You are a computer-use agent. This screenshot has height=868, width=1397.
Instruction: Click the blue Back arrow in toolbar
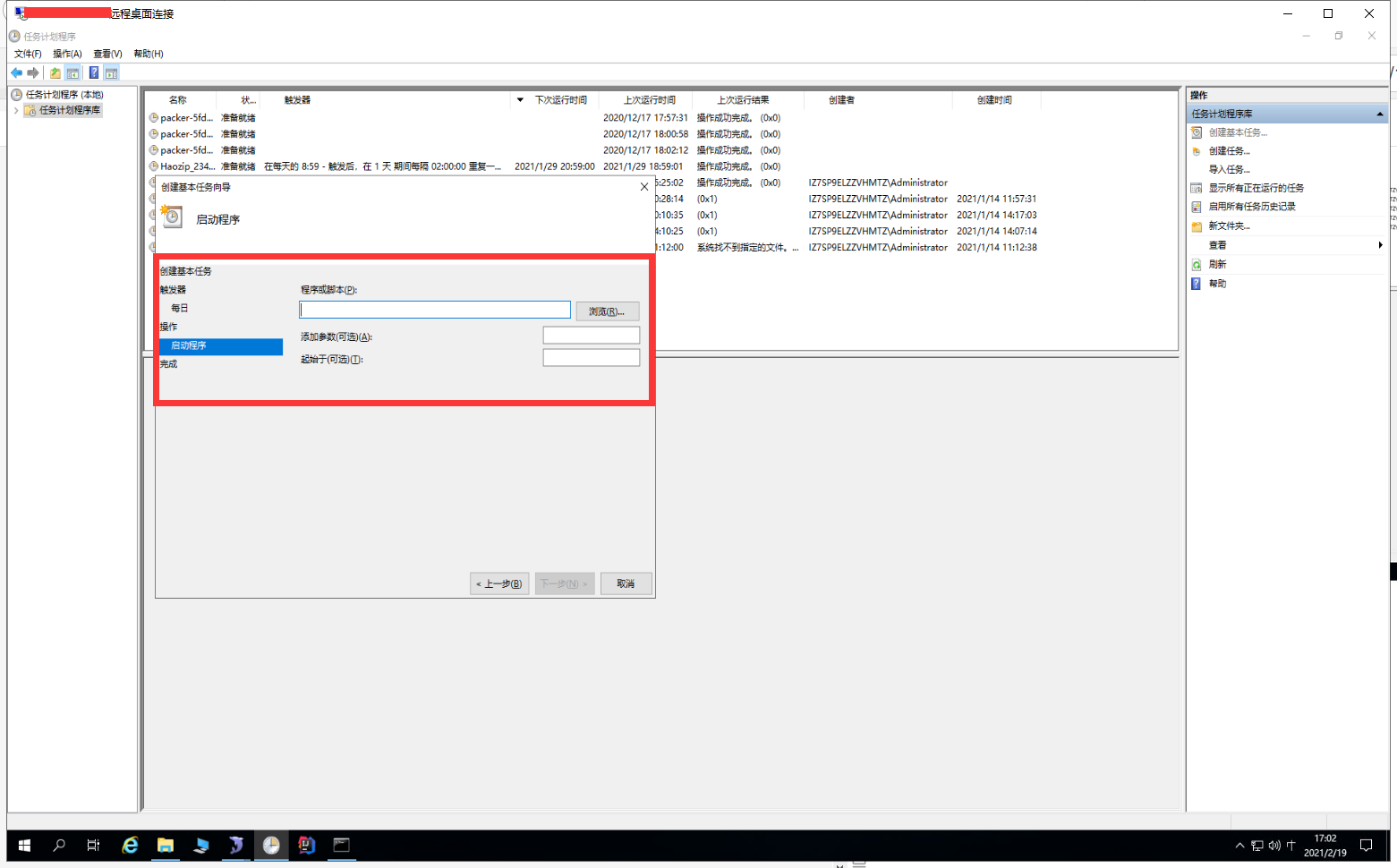coord(16,72)
